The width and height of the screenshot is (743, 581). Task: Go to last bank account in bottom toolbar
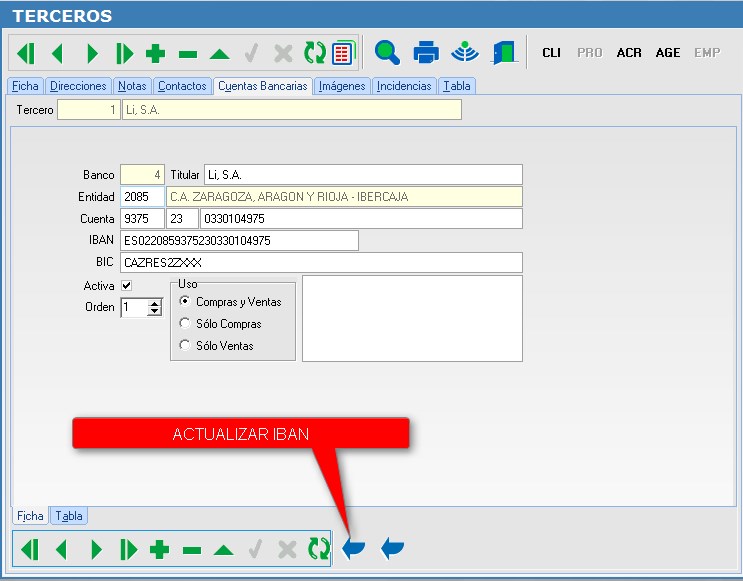point(128,550)
